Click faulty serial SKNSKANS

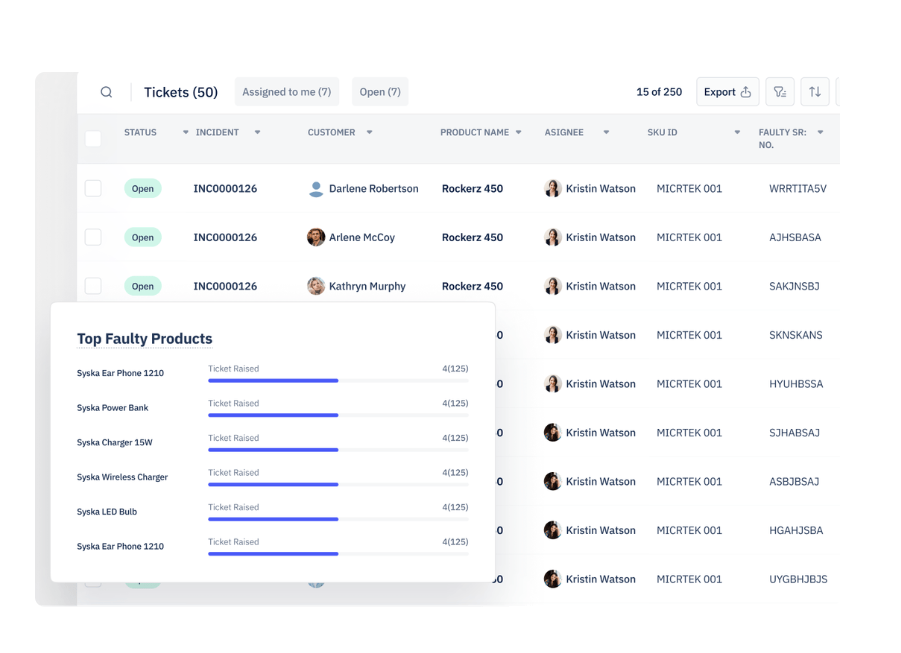tap(796, 335)
